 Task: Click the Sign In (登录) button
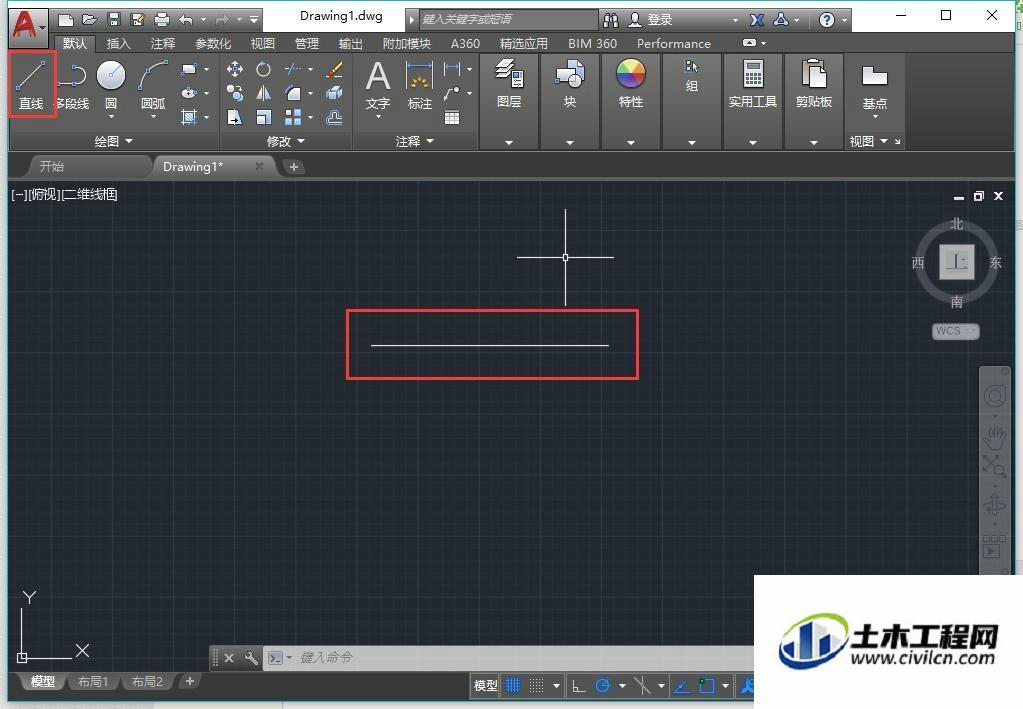tap(650, 20)
